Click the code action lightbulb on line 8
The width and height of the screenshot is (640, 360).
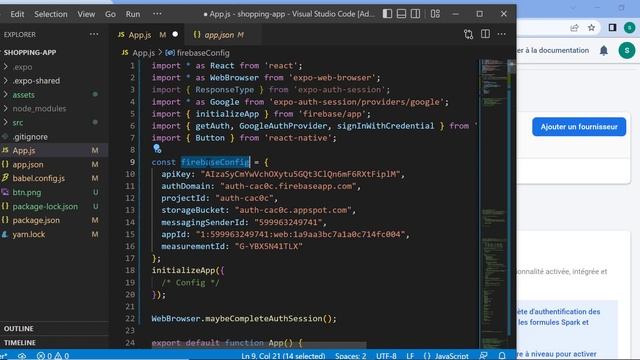pos(157,149)
